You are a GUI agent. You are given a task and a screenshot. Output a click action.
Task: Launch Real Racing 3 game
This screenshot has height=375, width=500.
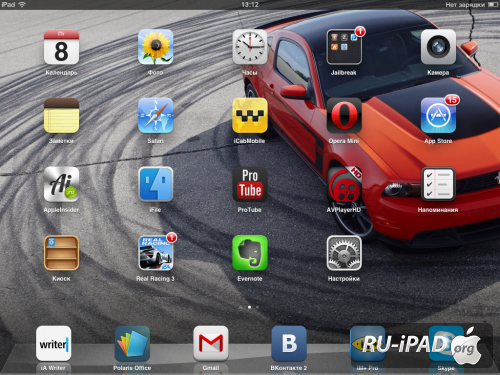click(x=156, y=253)
